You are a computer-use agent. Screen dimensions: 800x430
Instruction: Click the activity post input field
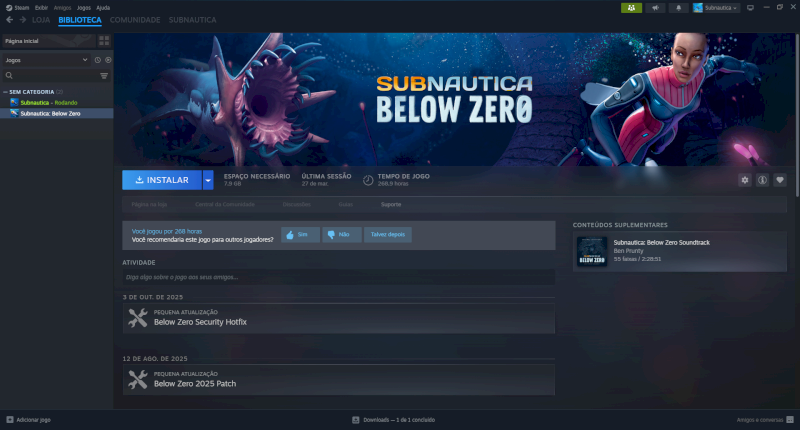pos(338,277)
